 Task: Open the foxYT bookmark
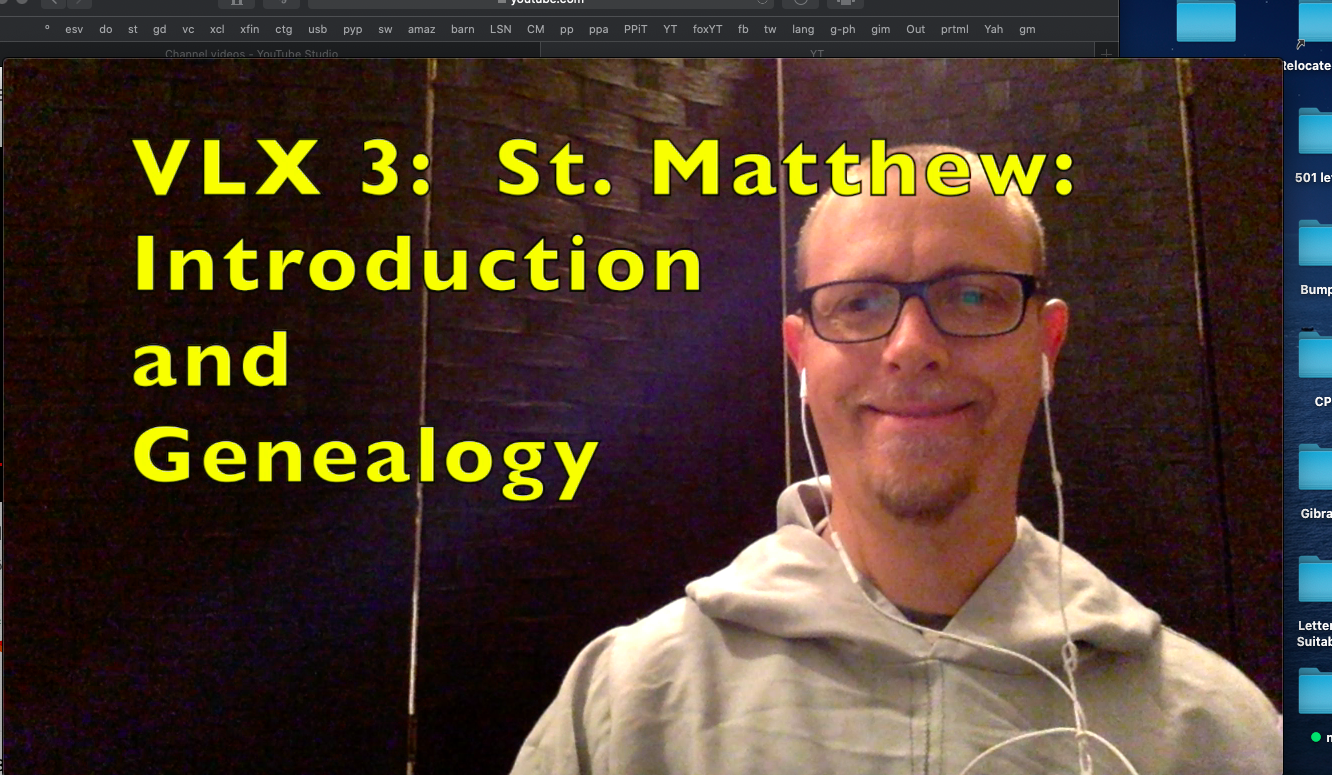click(x=708, y=29)
